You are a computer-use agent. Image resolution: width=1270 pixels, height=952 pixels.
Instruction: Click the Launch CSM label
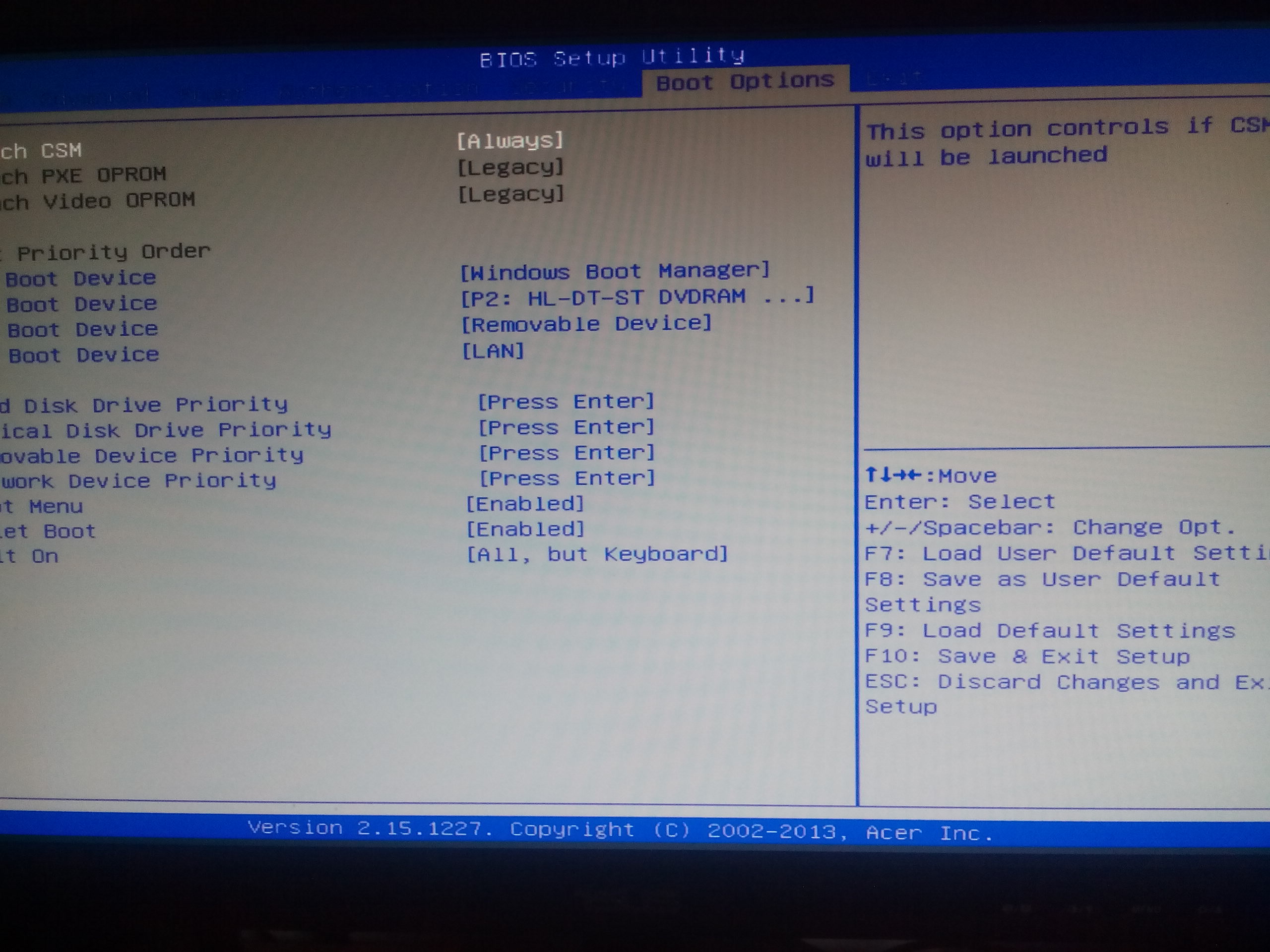tap(41, 151)
